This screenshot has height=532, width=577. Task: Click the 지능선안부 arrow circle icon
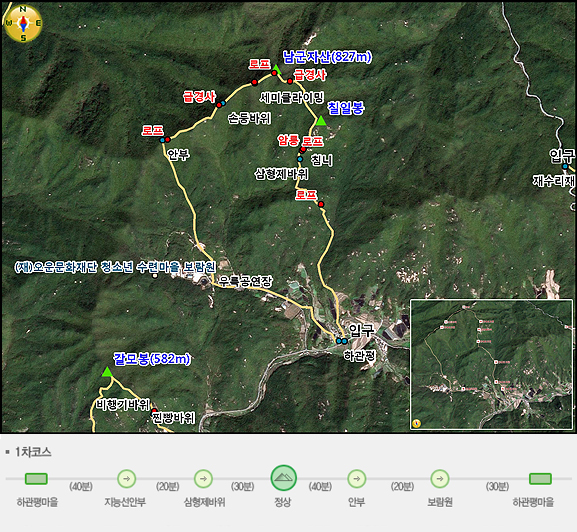click(x=126, y=479)
